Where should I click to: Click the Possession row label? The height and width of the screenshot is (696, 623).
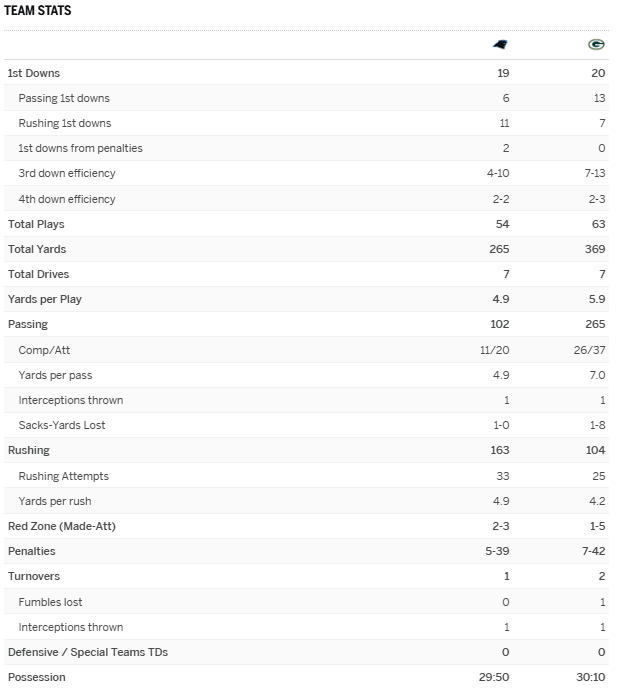point(37,677)
